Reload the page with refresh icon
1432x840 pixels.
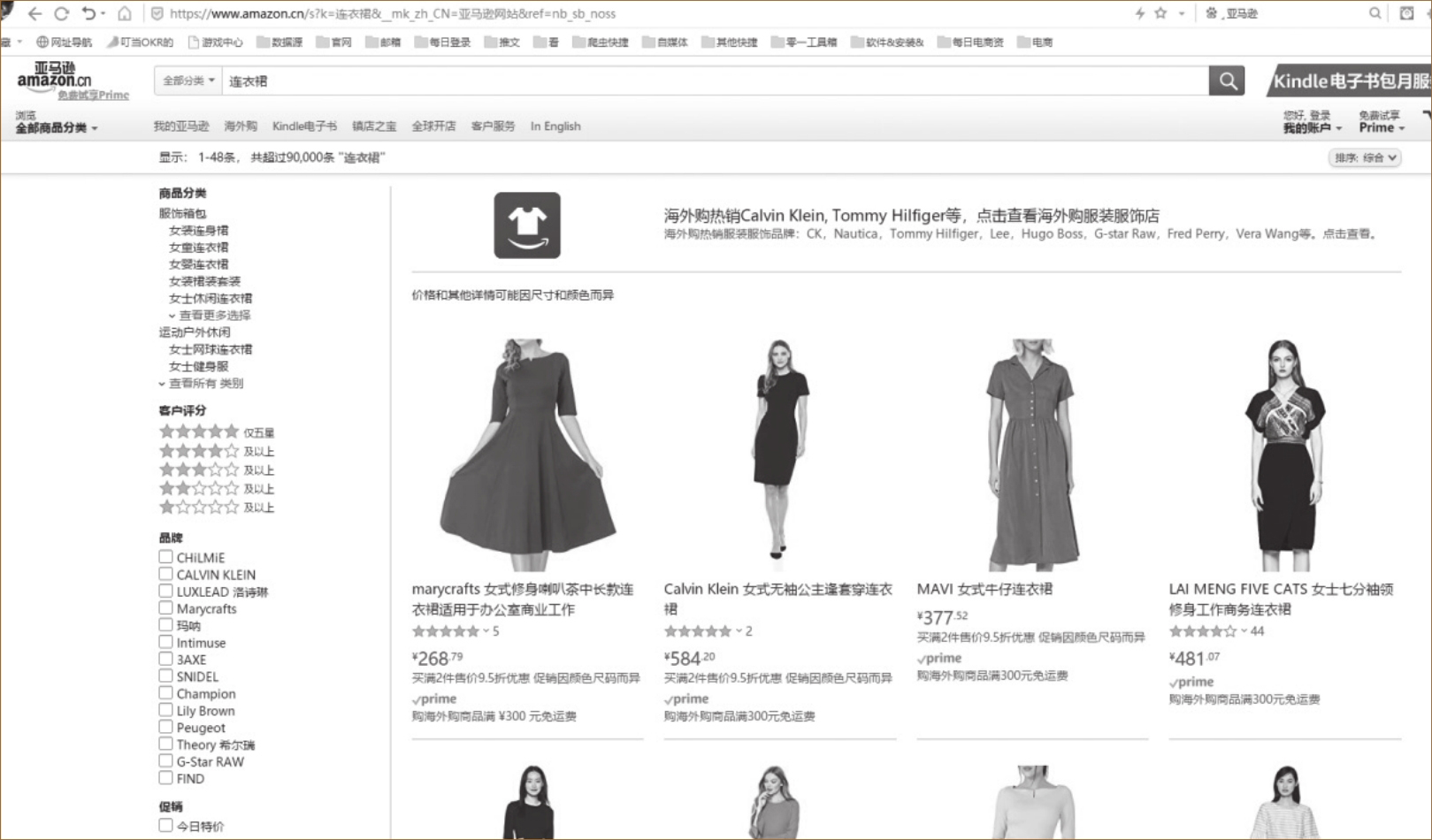click(61, 13)
